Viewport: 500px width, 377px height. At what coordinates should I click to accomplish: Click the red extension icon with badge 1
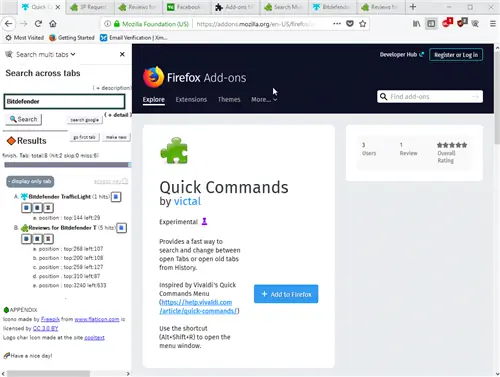[447, 23]
